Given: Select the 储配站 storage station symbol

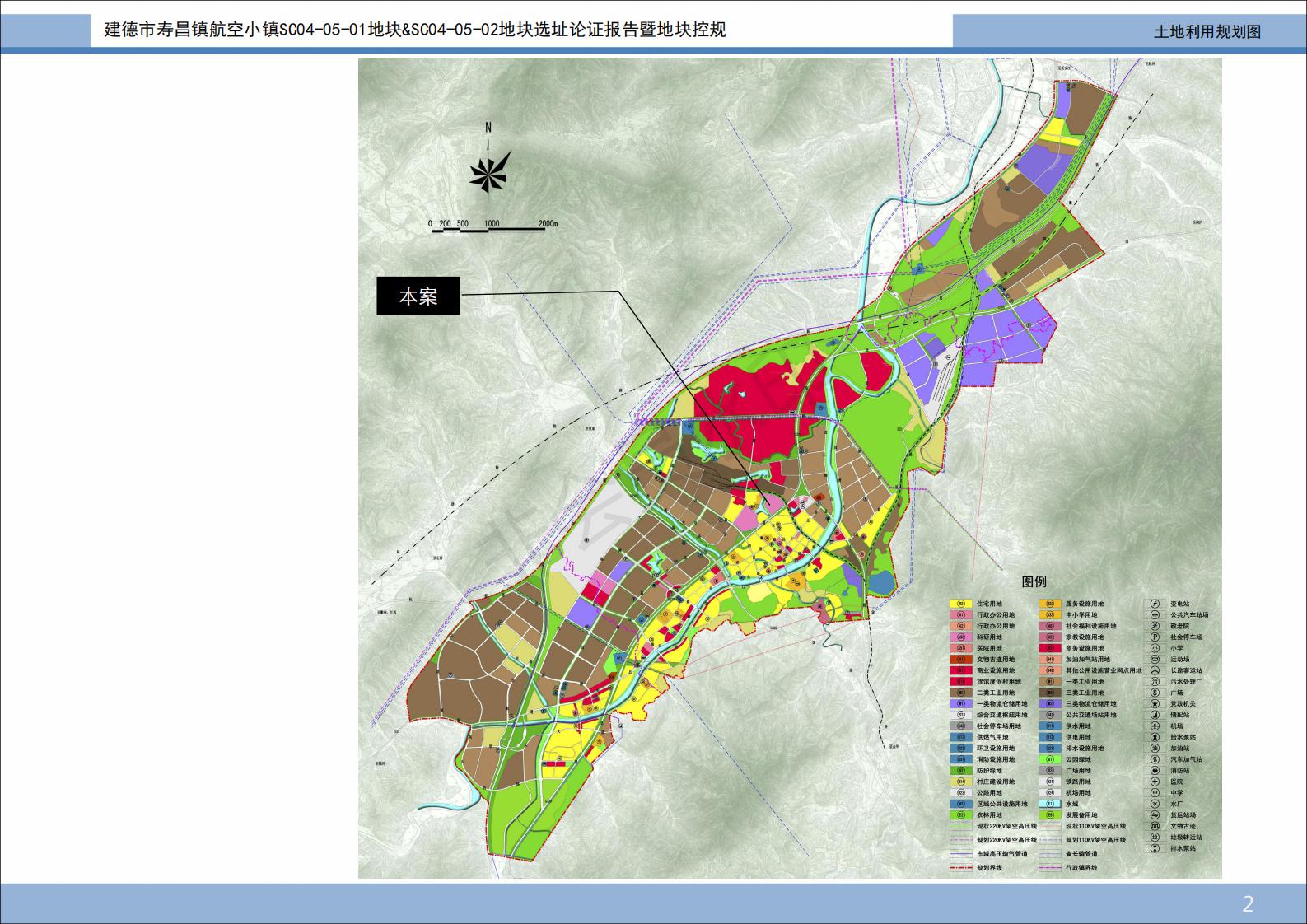Looking at the screenshot, I should tap(1155, 715).
